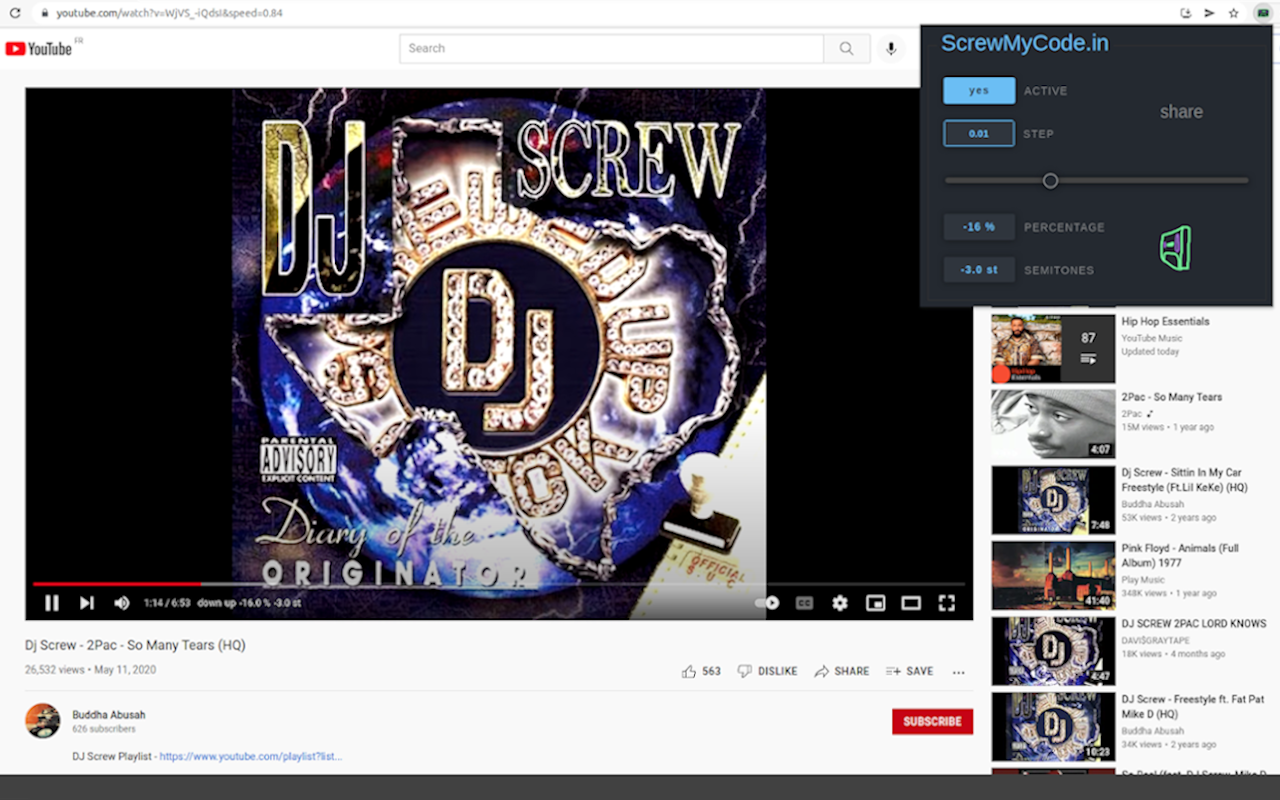Open DJ SCREW 2PAC LORD KNOWS video
This screenshot has width=1280, height=800.
point(1194,623)
